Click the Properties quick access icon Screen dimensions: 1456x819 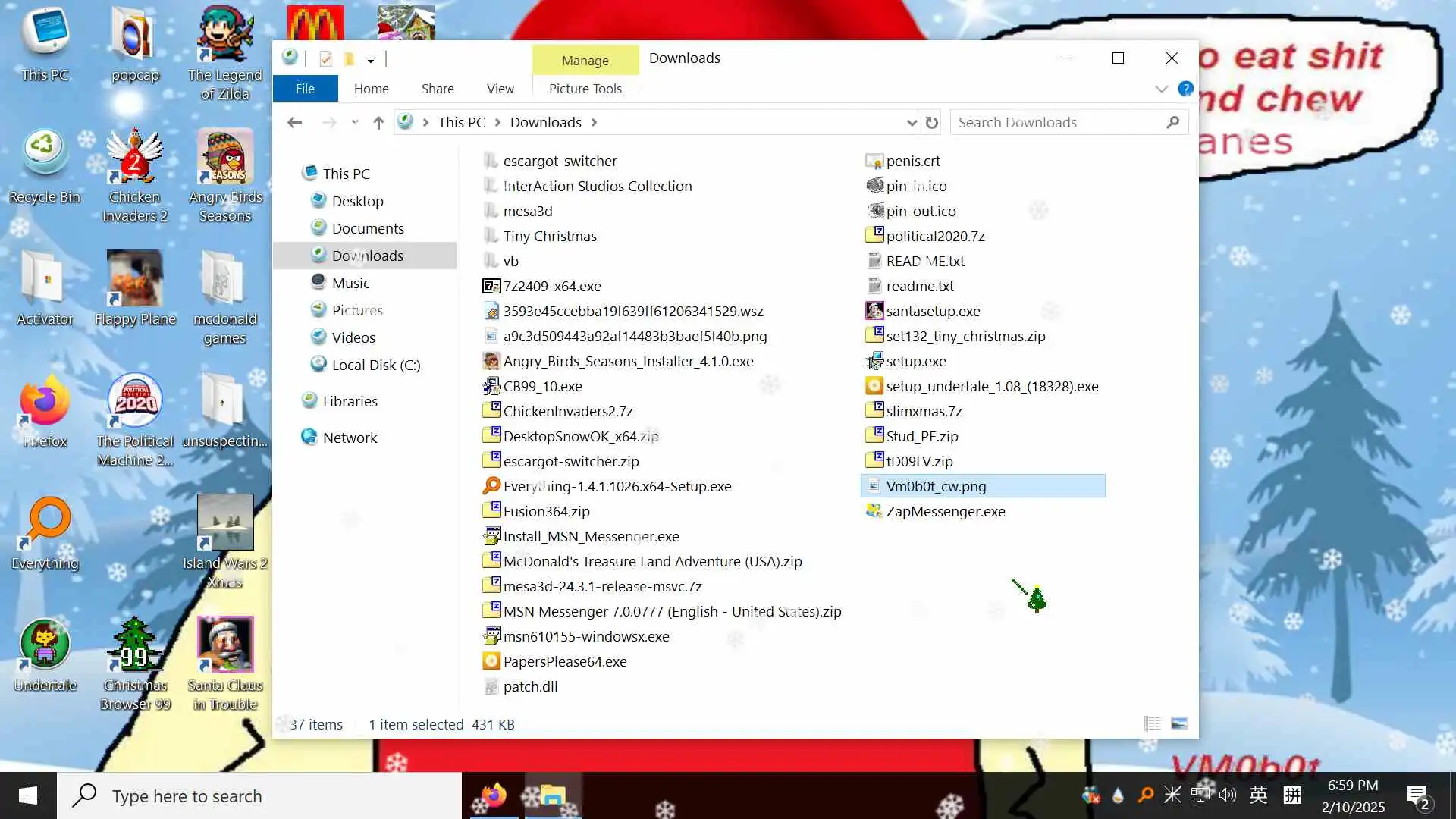pyautogui.click(x=325, y=58)
